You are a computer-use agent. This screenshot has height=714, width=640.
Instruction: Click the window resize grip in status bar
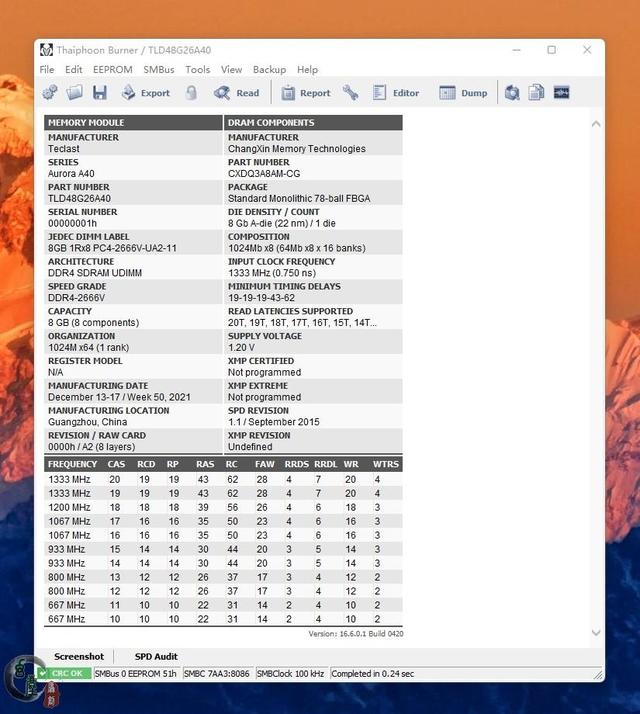click(x=598, y=674)
